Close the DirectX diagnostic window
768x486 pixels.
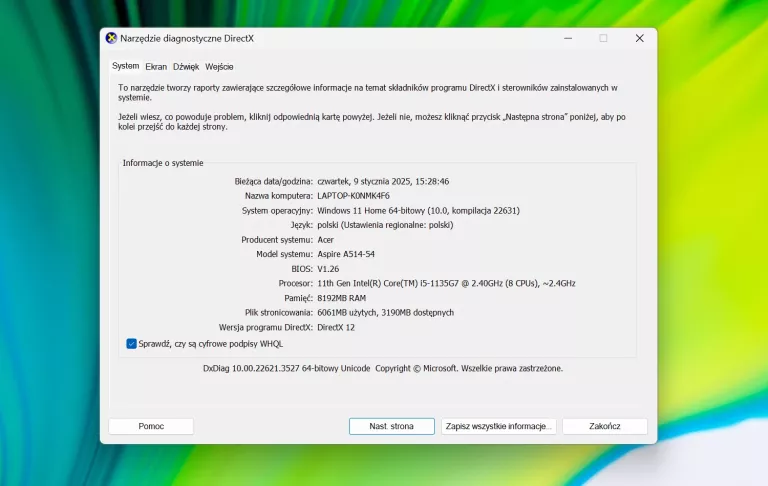[x=639, y=38]
